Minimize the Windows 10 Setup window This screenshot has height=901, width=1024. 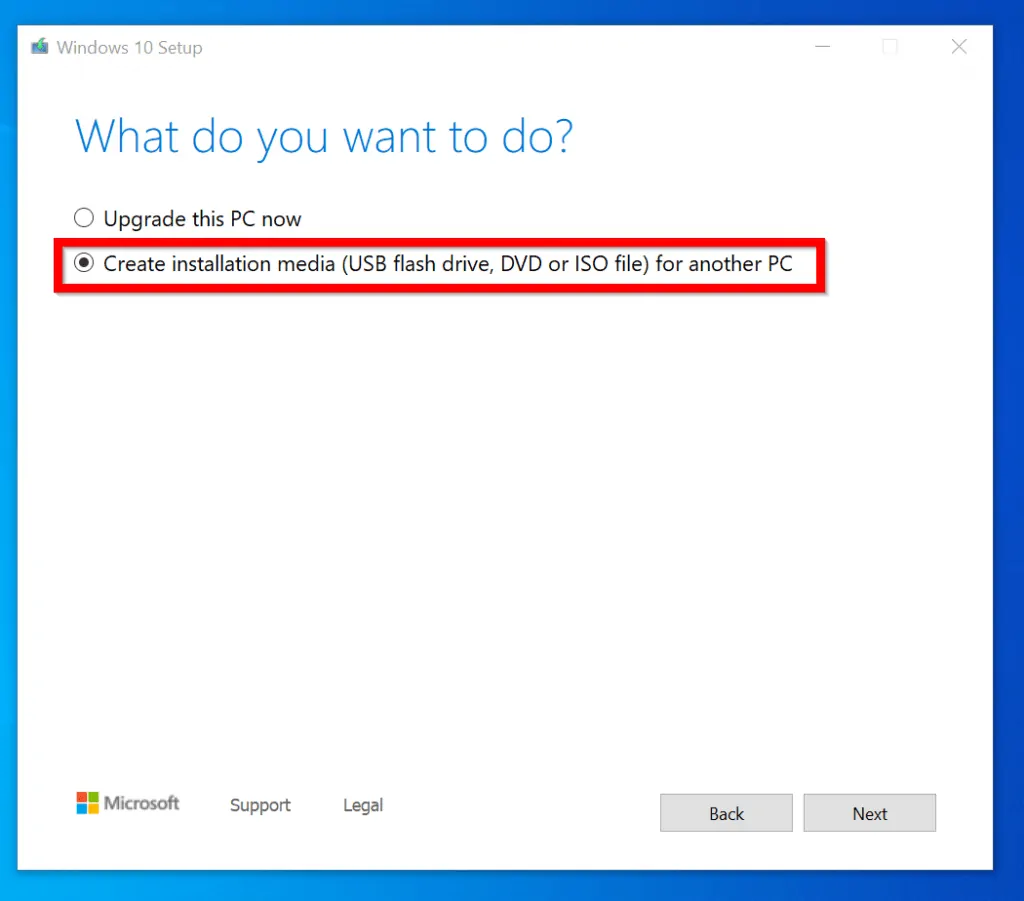pos(822,46)
